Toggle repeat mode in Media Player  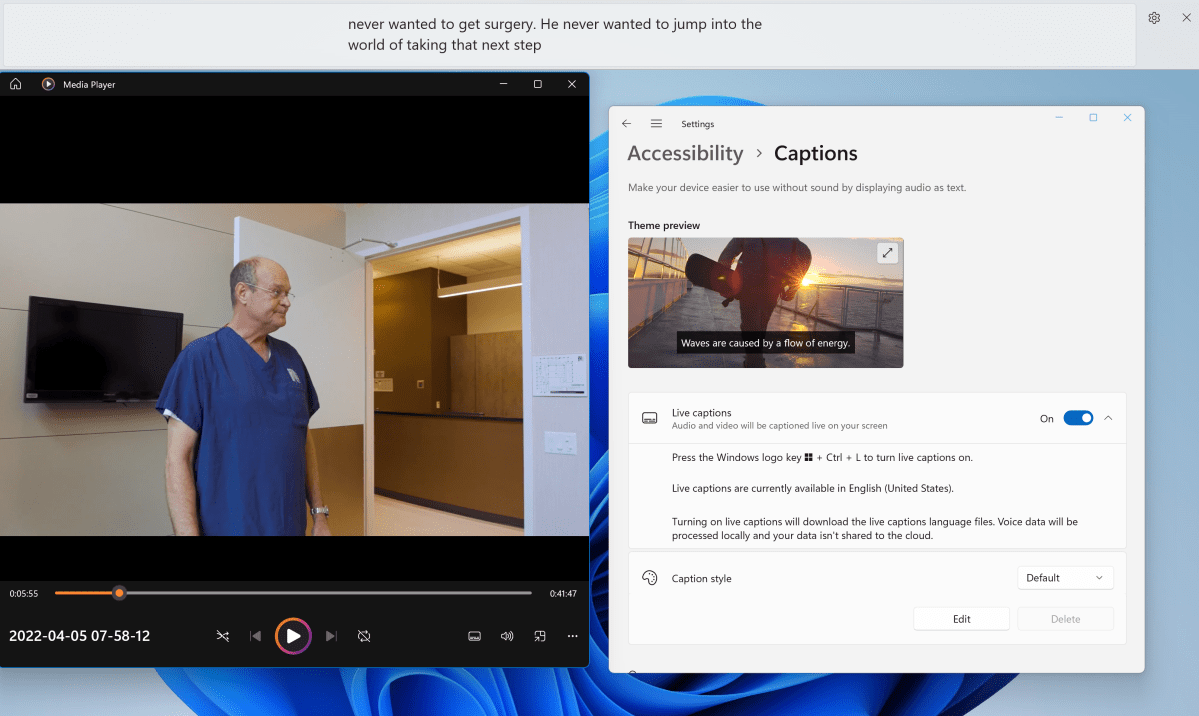click(x=364, y=636)
